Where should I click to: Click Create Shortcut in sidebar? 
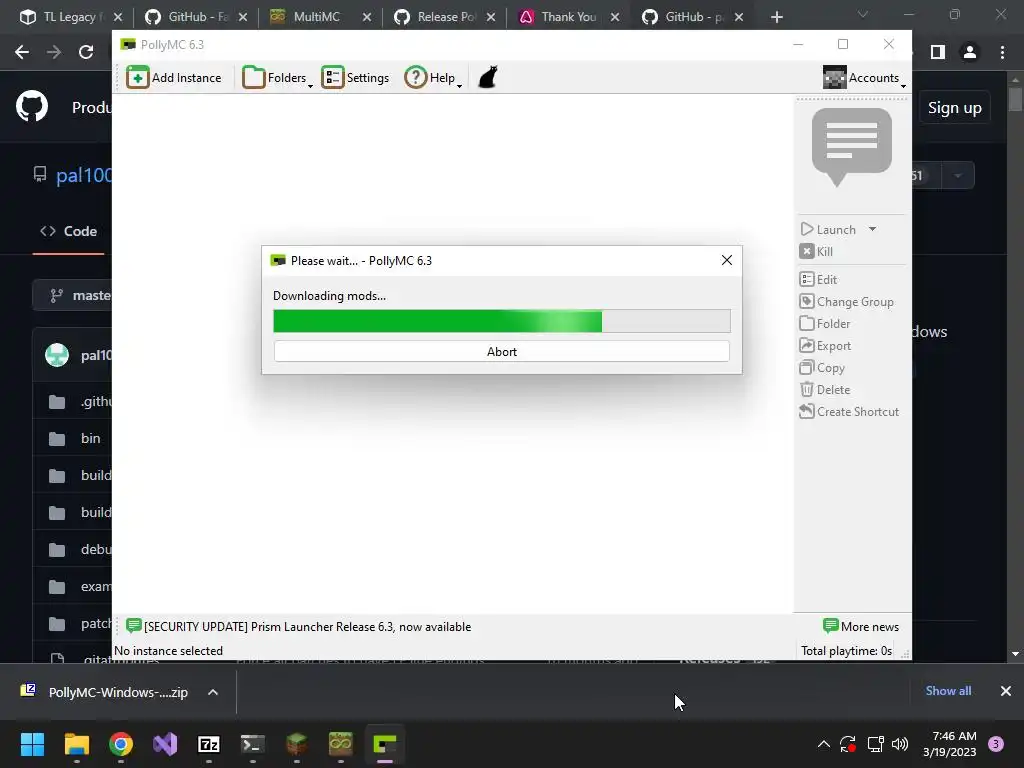[849, 411]
